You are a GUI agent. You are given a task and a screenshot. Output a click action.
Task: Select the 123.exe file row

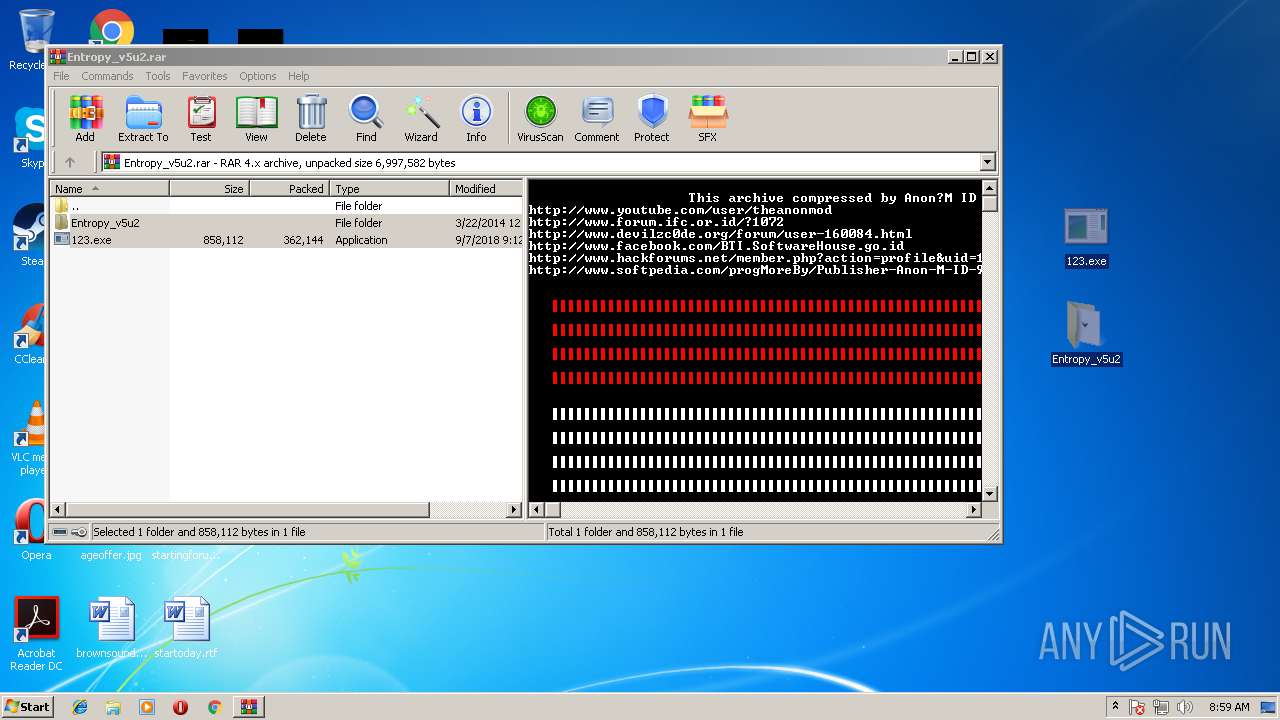[287, 240]
